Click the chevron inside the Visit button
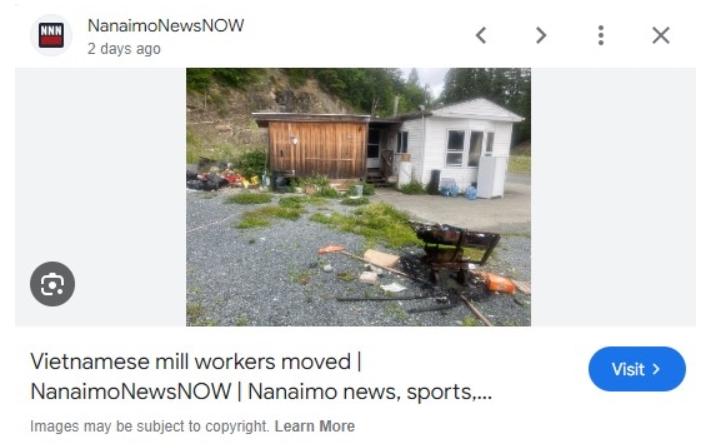Viewport: 721px width, 446px height. click(x=656, y=369)
